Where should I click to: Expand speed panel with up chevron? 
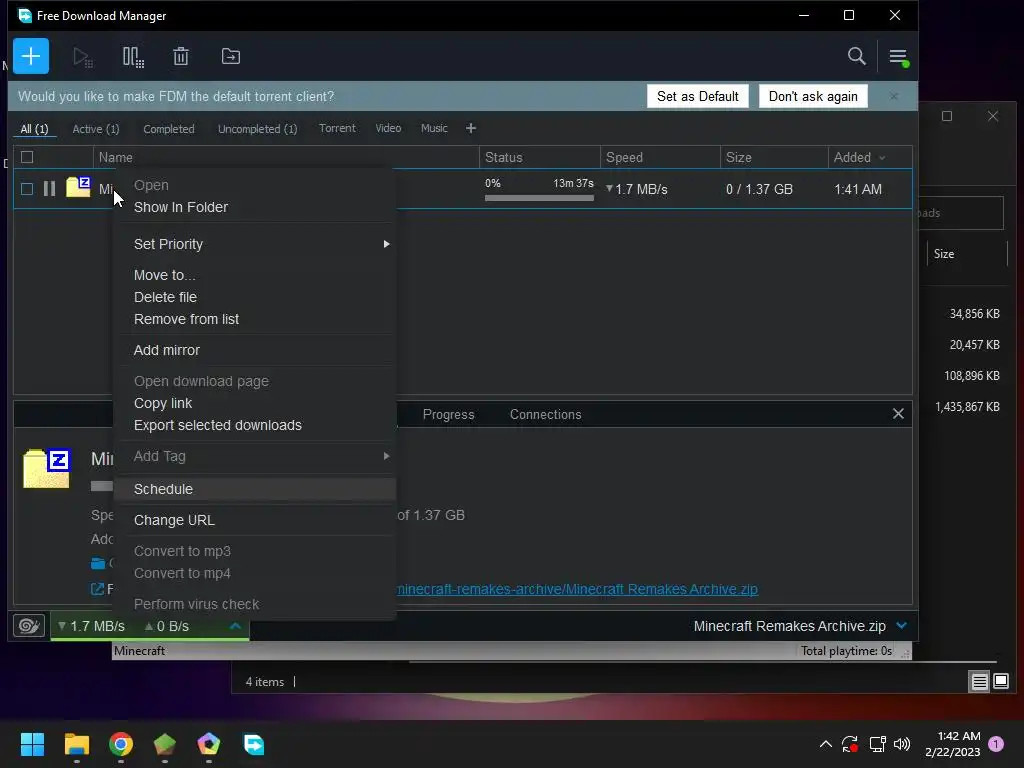click(236, 626)
